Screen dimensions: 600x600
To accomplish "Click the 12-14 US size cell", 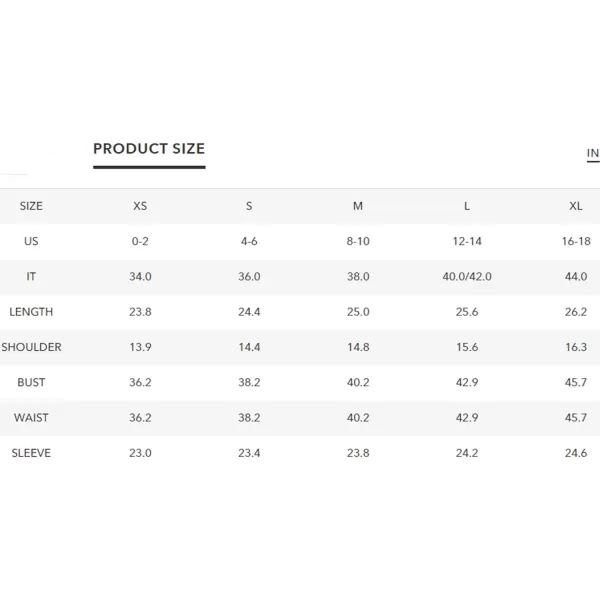I will 467,241.
